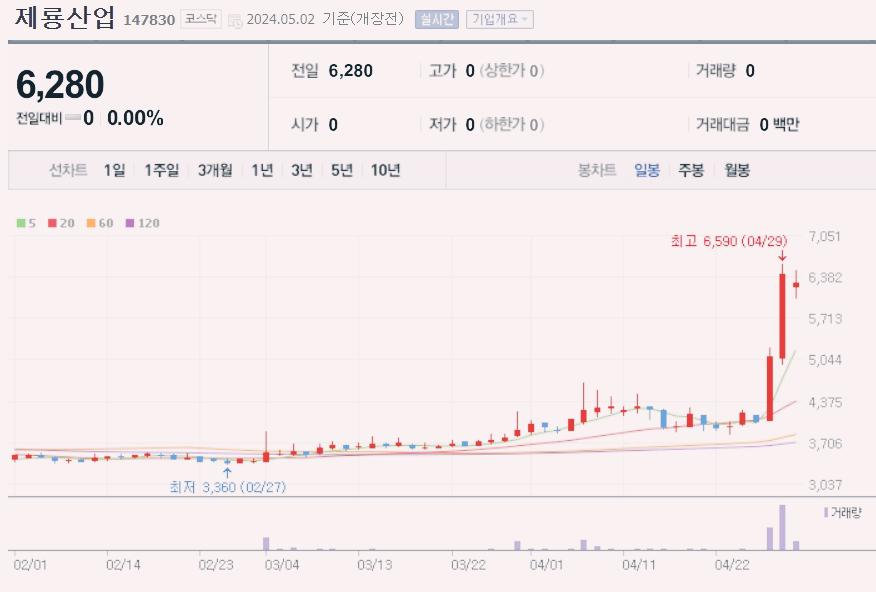Click the clock icon beside the date
This screenshot has width=876, height=592.
[x=235, y=21]
